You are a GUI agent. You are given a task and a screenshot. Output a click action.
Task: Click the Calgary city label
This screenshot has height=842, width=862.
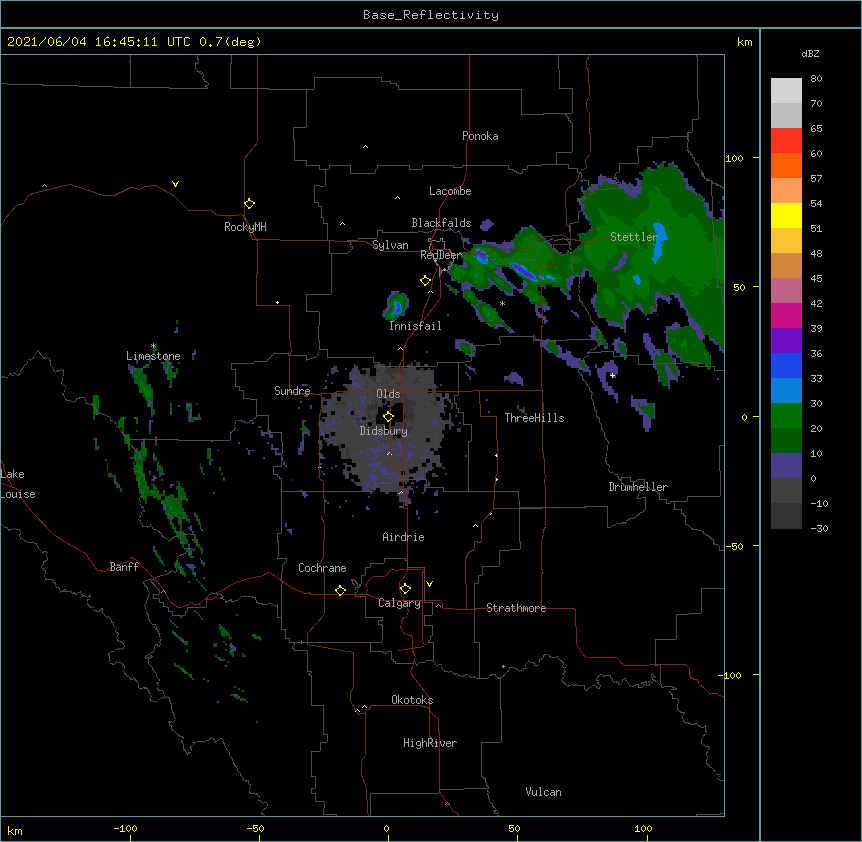coord(399,603)
